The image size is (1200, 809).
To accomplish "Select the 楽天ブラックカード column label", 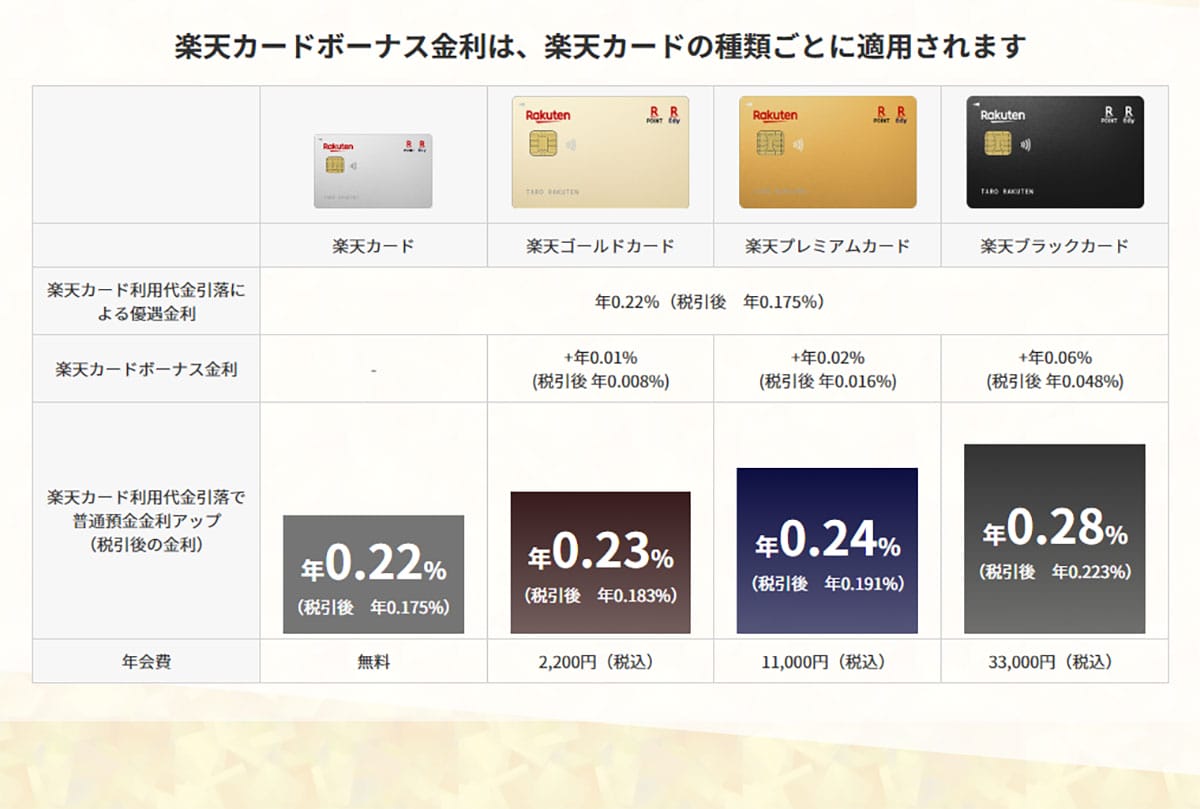I will point(1055,246).
